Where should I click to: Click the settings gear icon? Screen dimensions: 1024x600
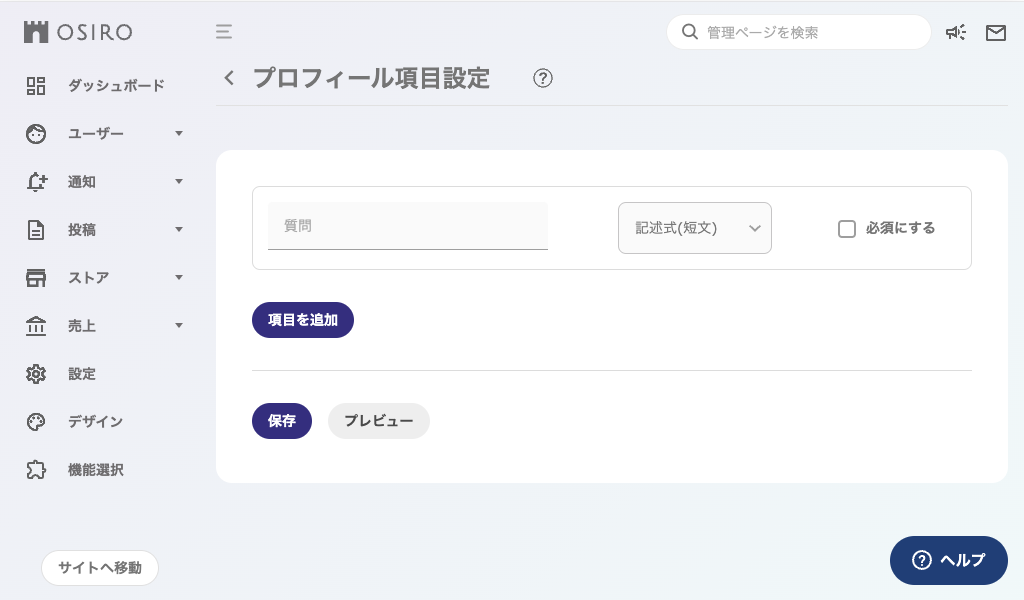36,373
